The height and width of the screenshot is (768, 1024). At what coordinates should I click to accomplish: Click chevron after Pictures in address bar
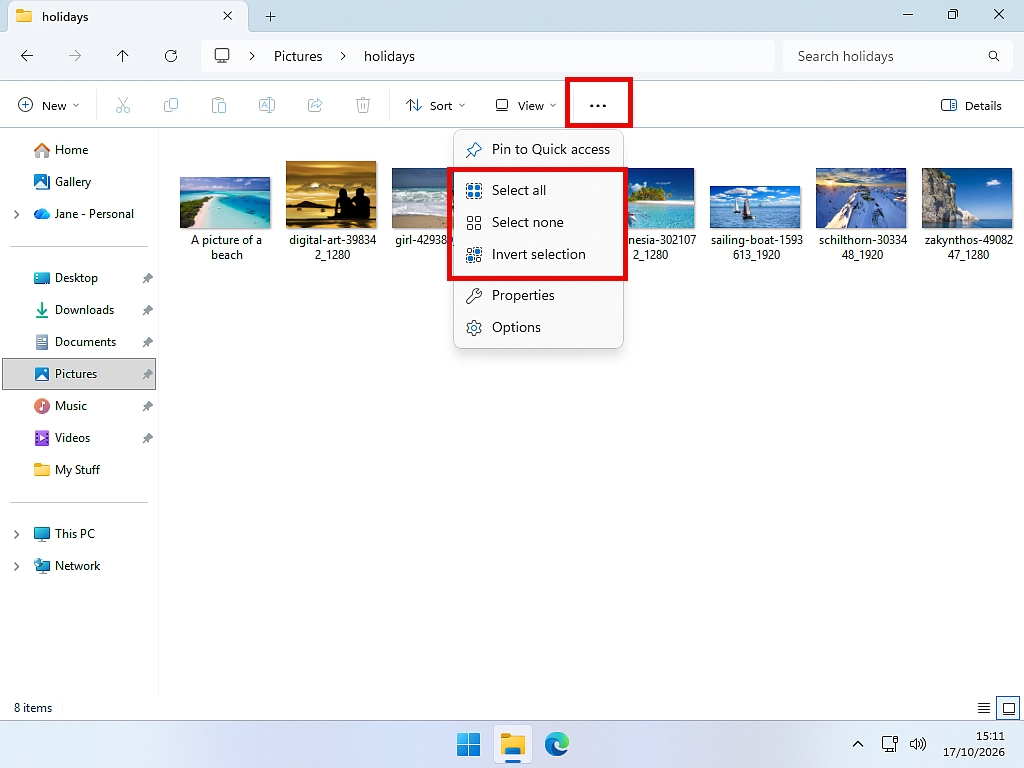[x=343, y=56]
